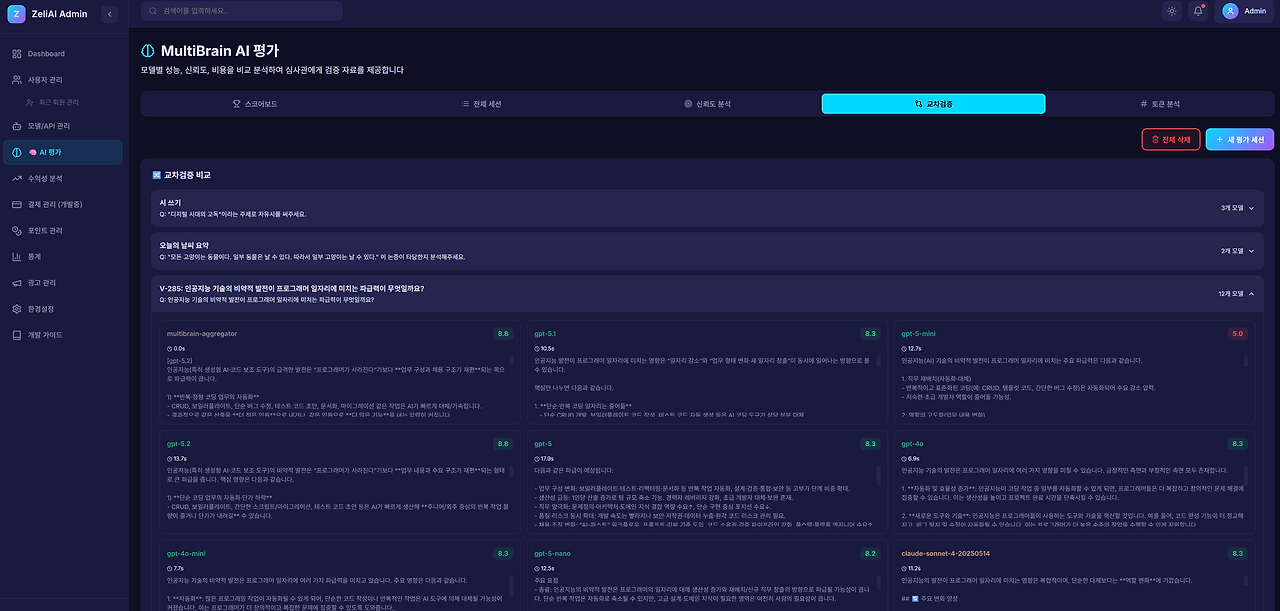This screenshot has width=1280, height=611.
Task: Select AI 평가 sidebar entry
Action: pyautogui.click(x=64, y=152)
